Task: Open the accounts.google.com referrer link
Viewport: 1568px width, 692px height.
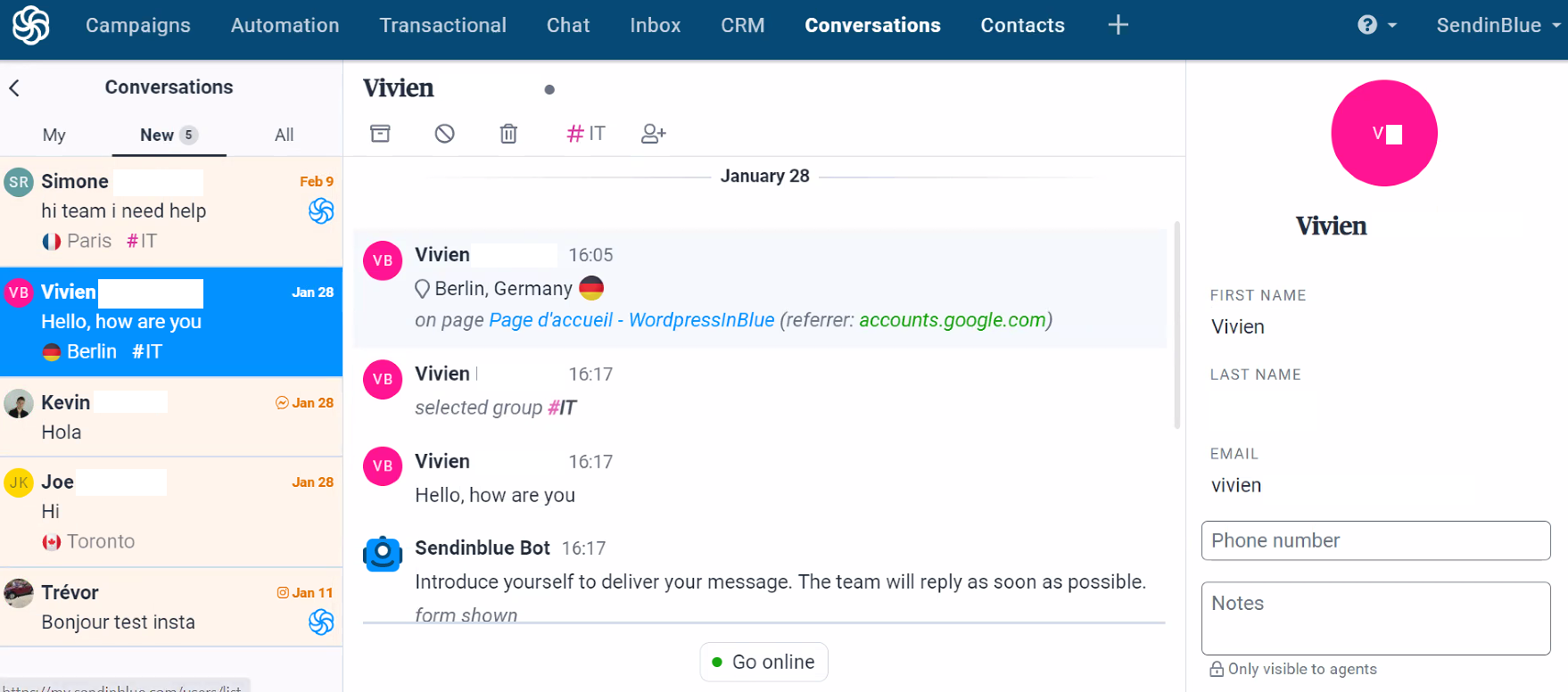Action: [x=952, y=320]
